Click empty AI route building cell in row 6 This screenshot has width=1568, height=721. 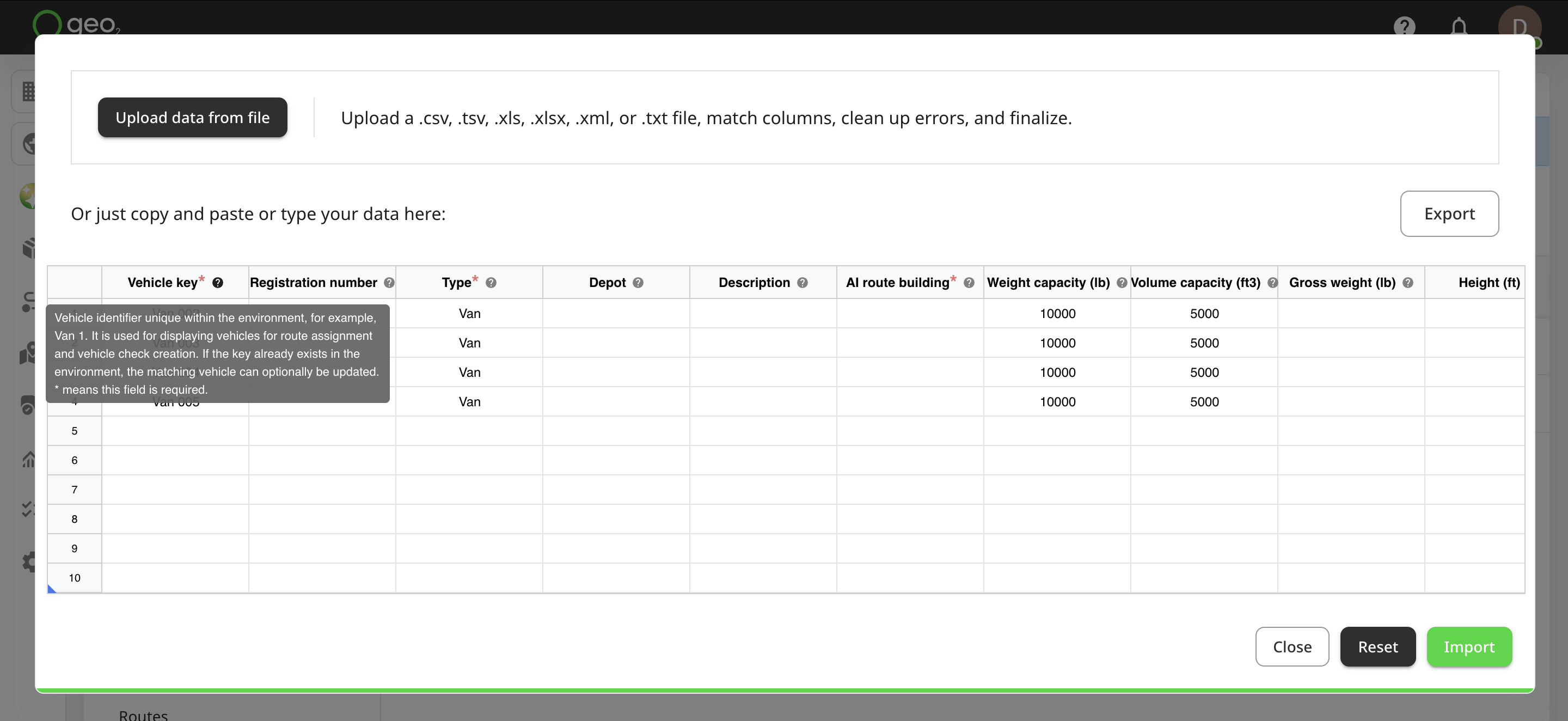909,460
